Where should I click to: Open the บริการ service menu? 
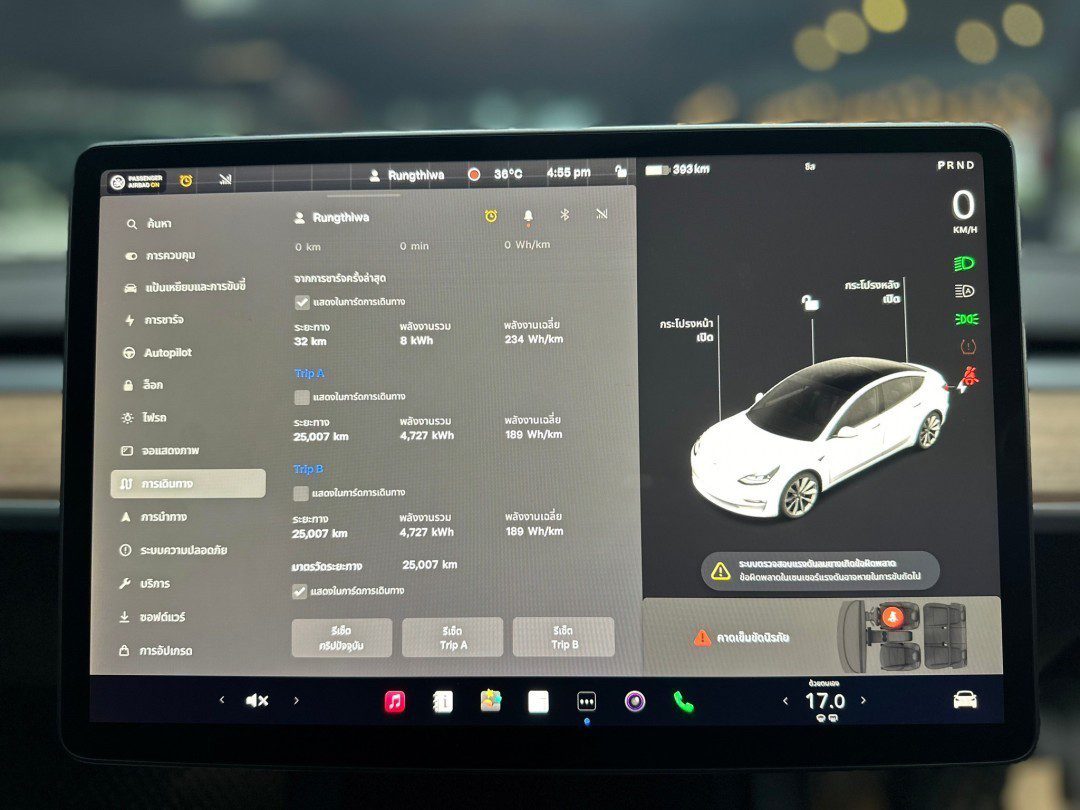coord(144,583)
